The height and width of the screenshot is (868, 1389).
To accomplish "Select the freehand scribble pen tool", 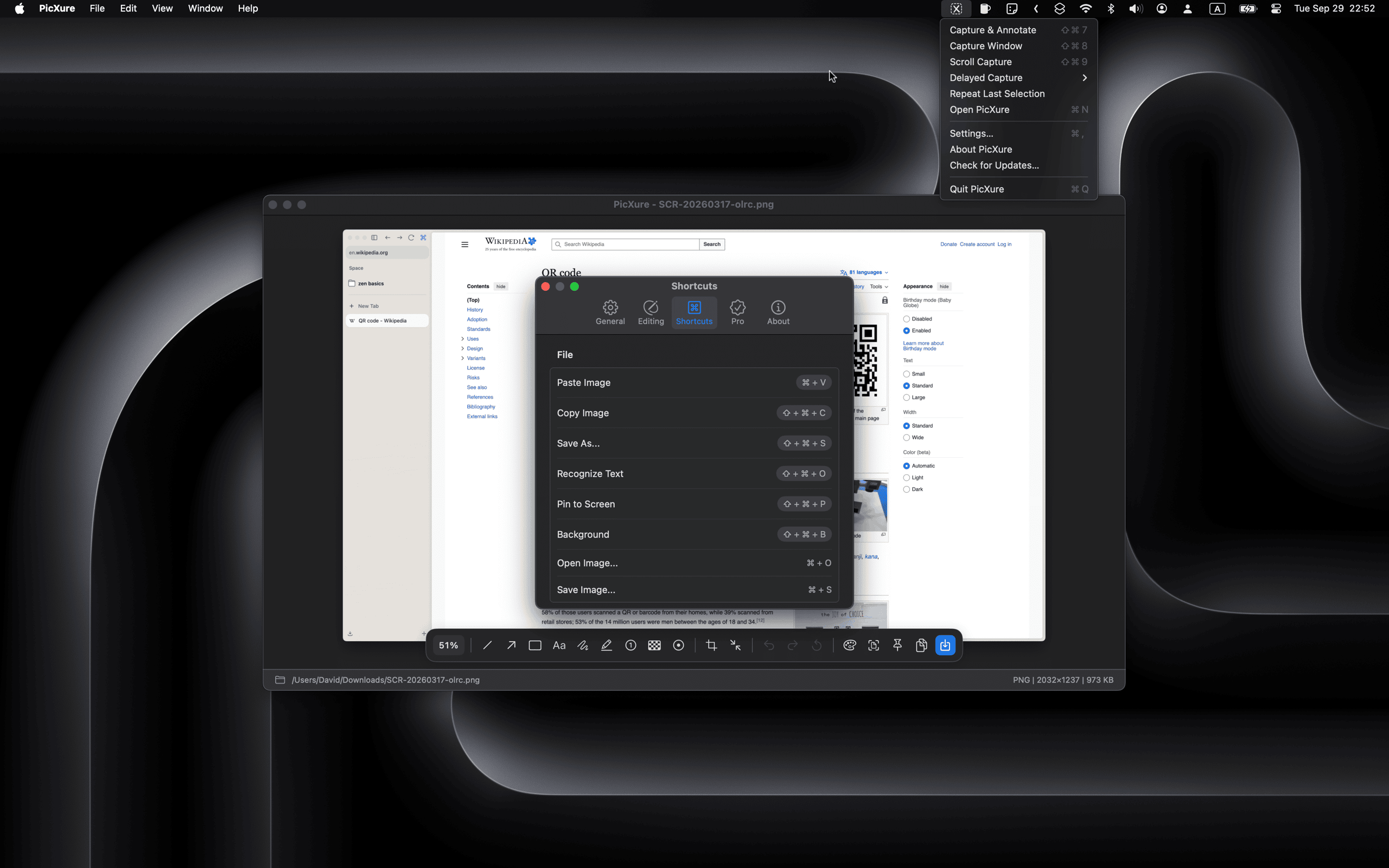I will [583, 645].
